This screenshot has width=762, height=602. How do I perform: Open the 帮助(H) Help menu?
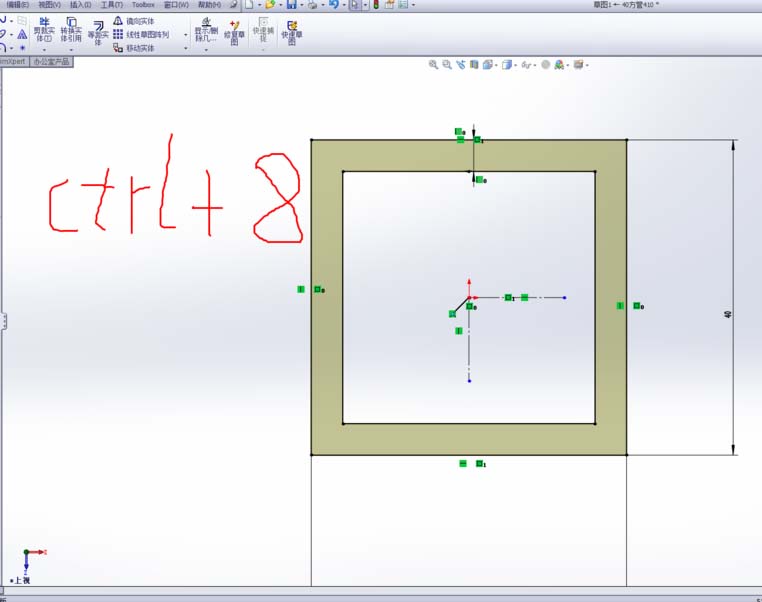[x=209, y=4]
